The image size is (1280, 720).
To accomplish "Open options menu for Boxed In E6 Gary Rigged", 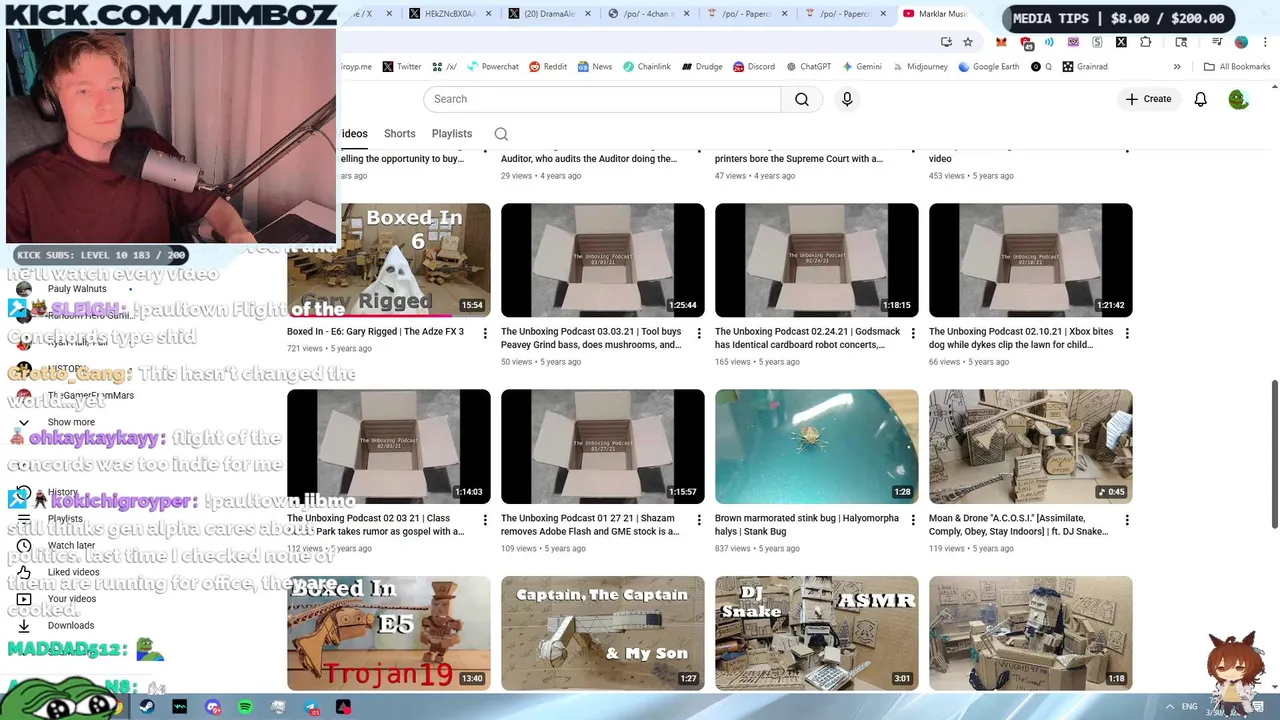I will click(485, 333).
